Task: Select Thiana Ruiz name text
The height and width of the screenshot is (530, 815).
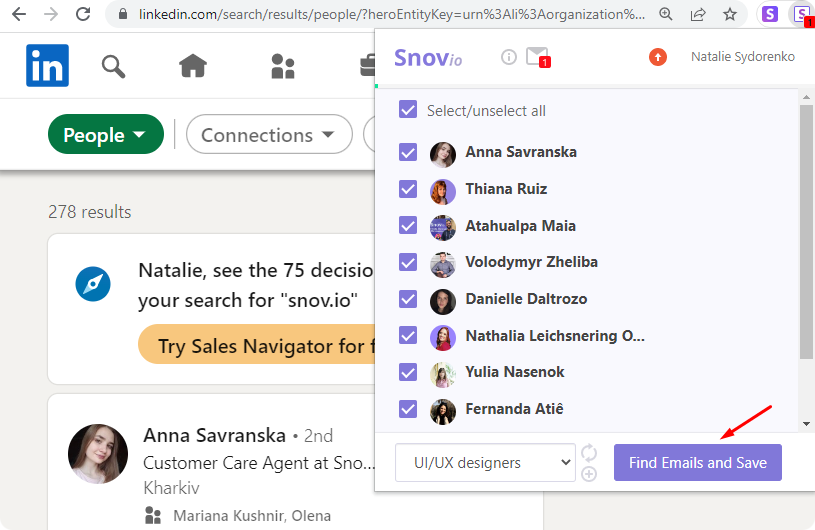Action: (x=506, y=189)
